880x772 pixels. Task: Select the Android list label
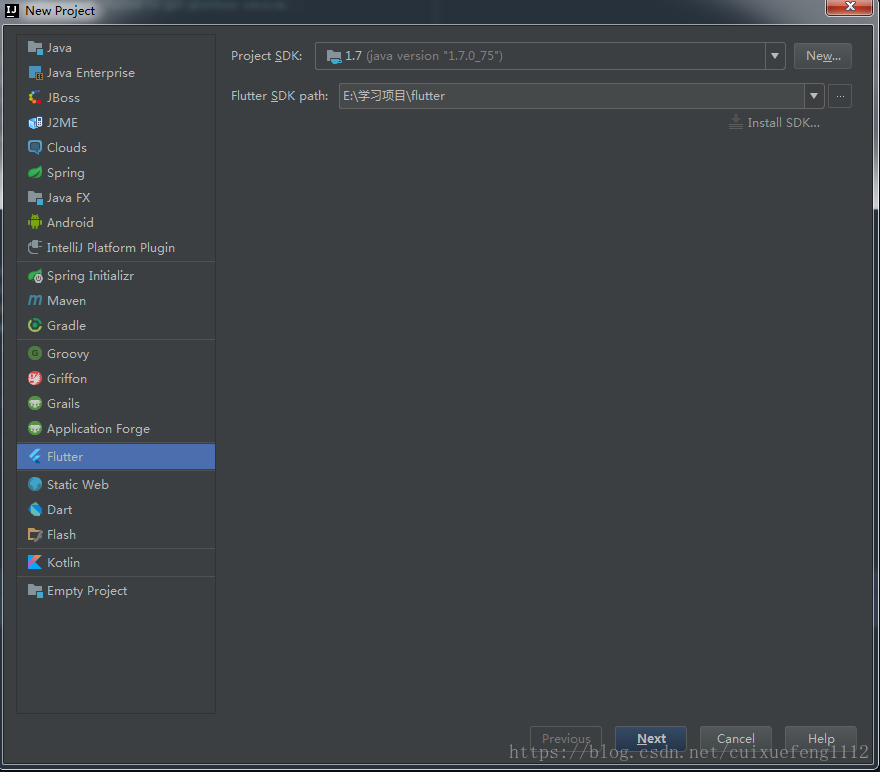tap(70, 223)
